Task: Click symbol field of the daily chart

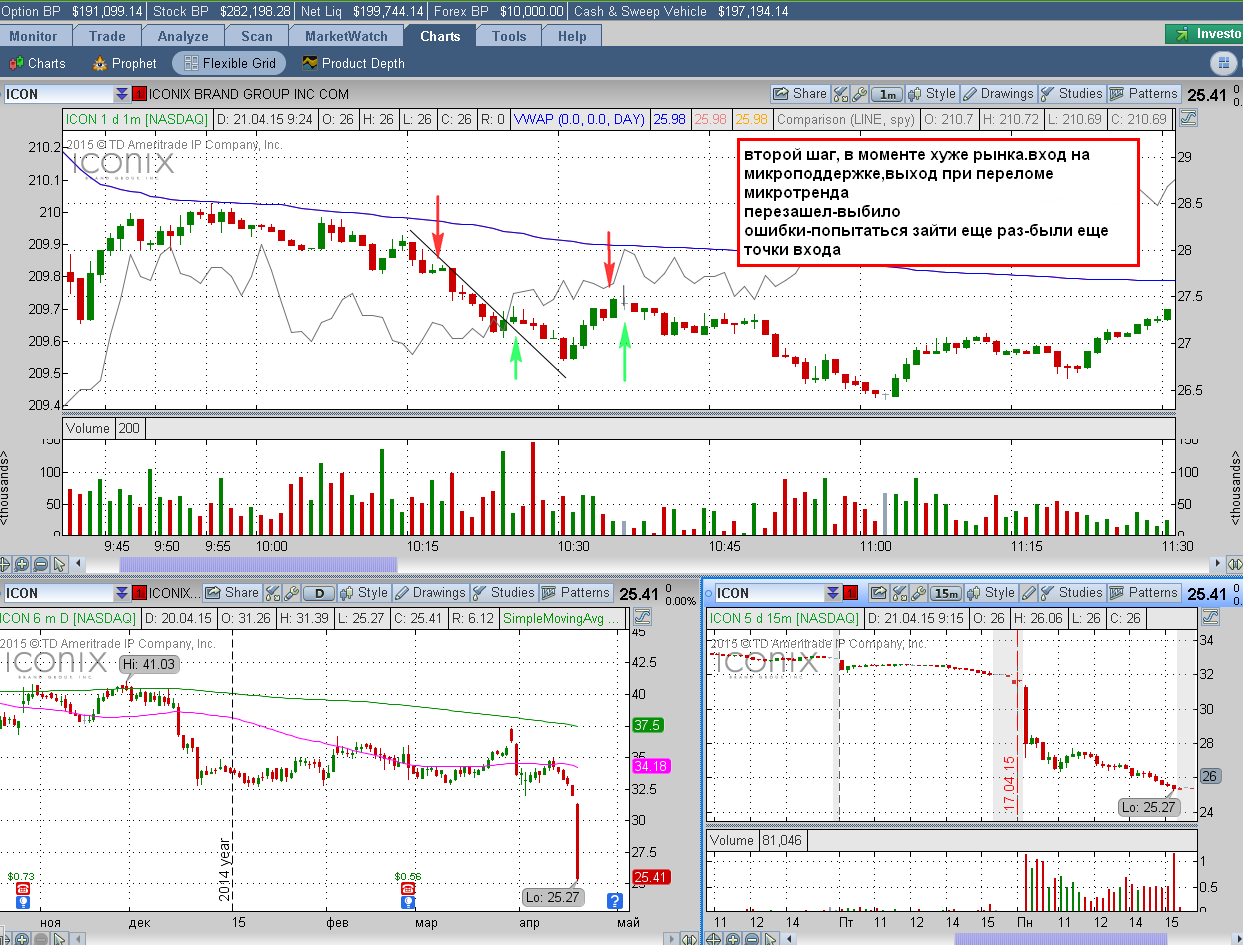Action: [x=58, y=593]
